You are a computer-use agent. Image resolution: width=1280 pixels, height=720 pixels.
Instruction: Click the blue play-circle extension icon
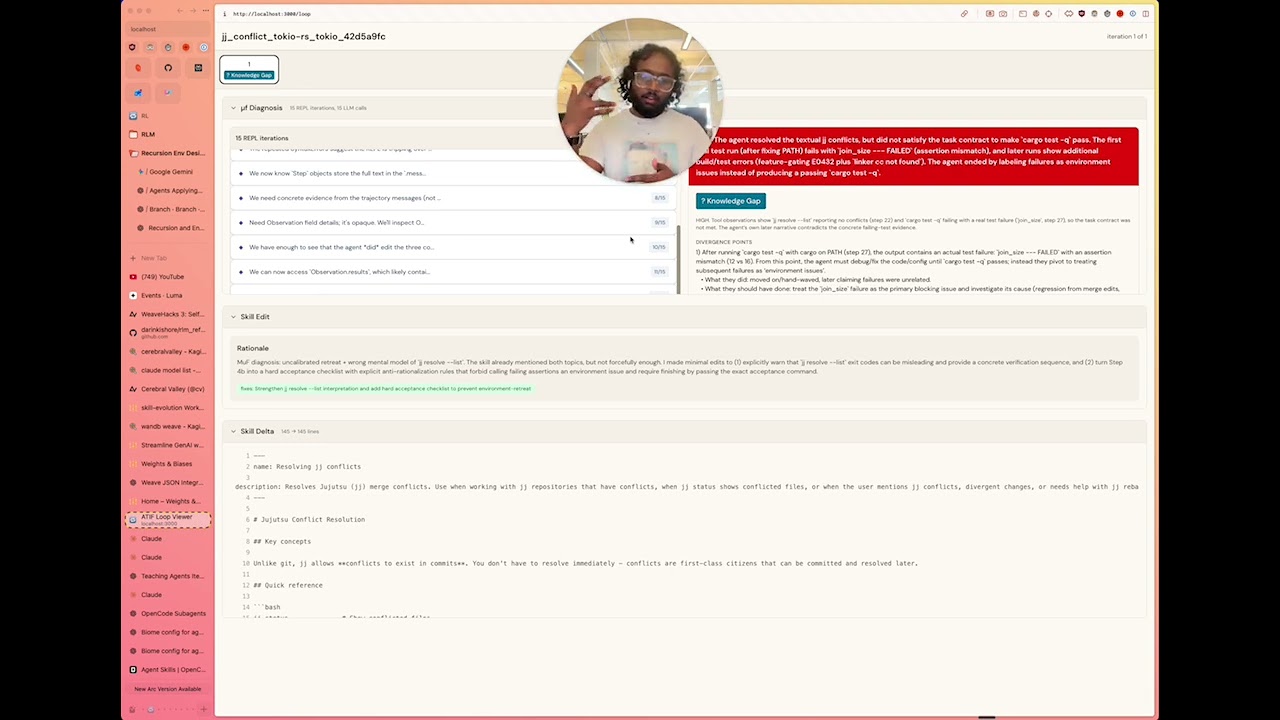[x=1133, y=14]
